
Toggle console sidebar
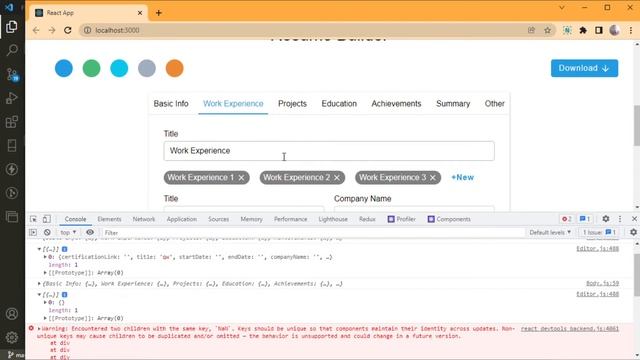tap(33, 232)
